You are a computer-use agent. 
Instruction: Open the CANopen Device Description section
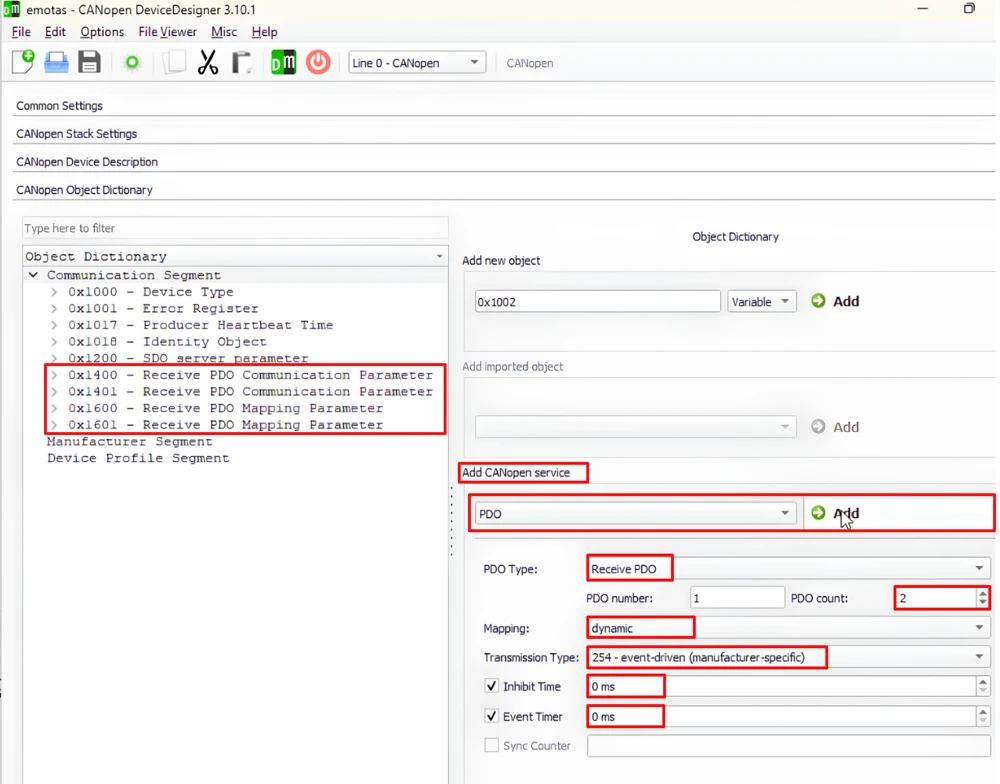[x=87, y=162]
